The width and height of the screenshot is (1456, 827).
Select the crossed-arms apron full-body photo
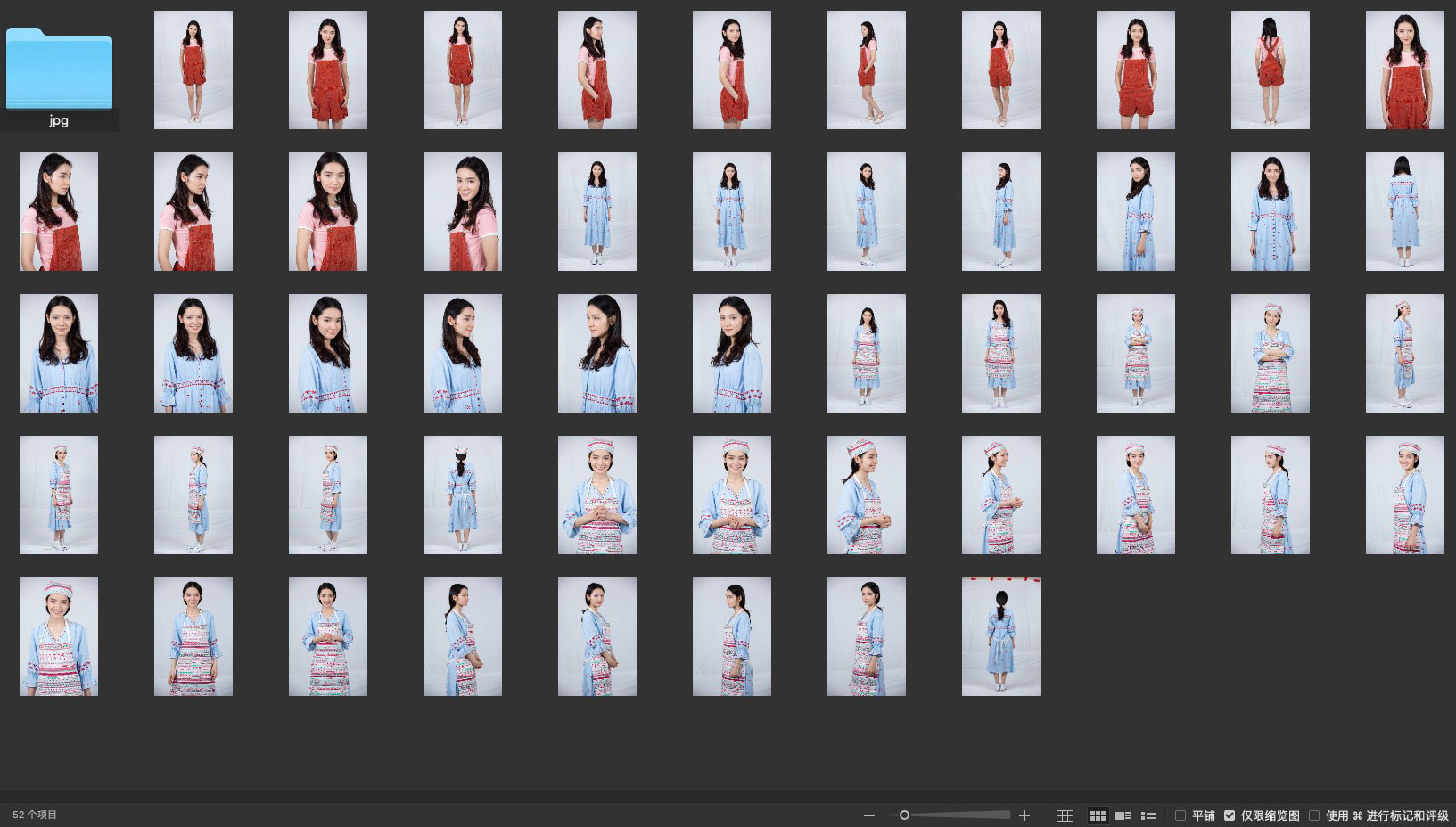pyautogui.click(x=1135, y=353)
